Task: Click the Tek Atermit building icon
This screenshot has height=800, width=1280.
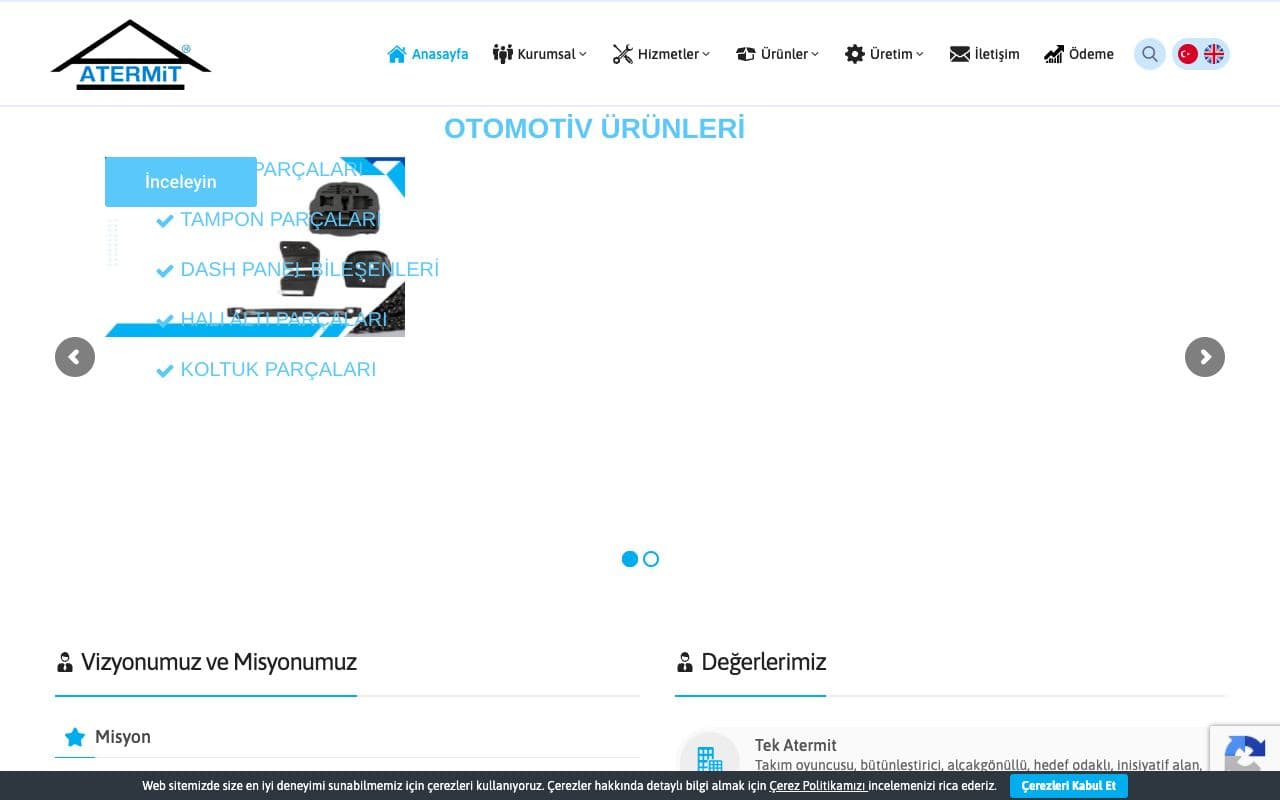Action: [709, 761]
